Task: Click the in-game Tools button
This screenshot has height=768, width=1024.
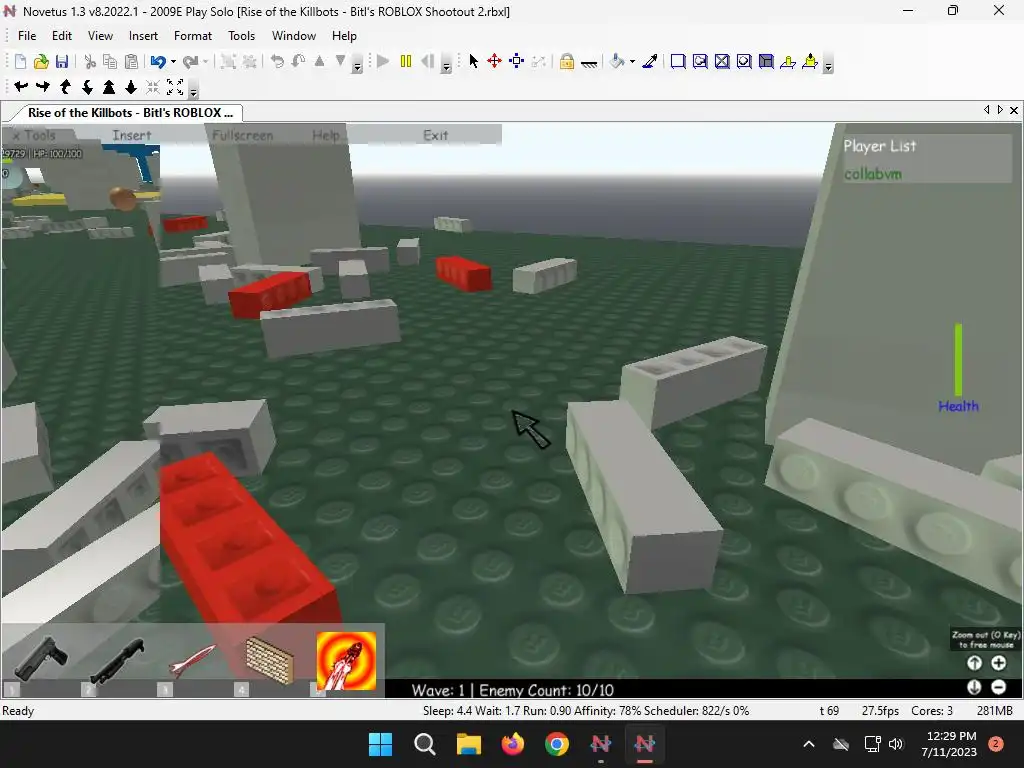Action: tap(39, 135)
